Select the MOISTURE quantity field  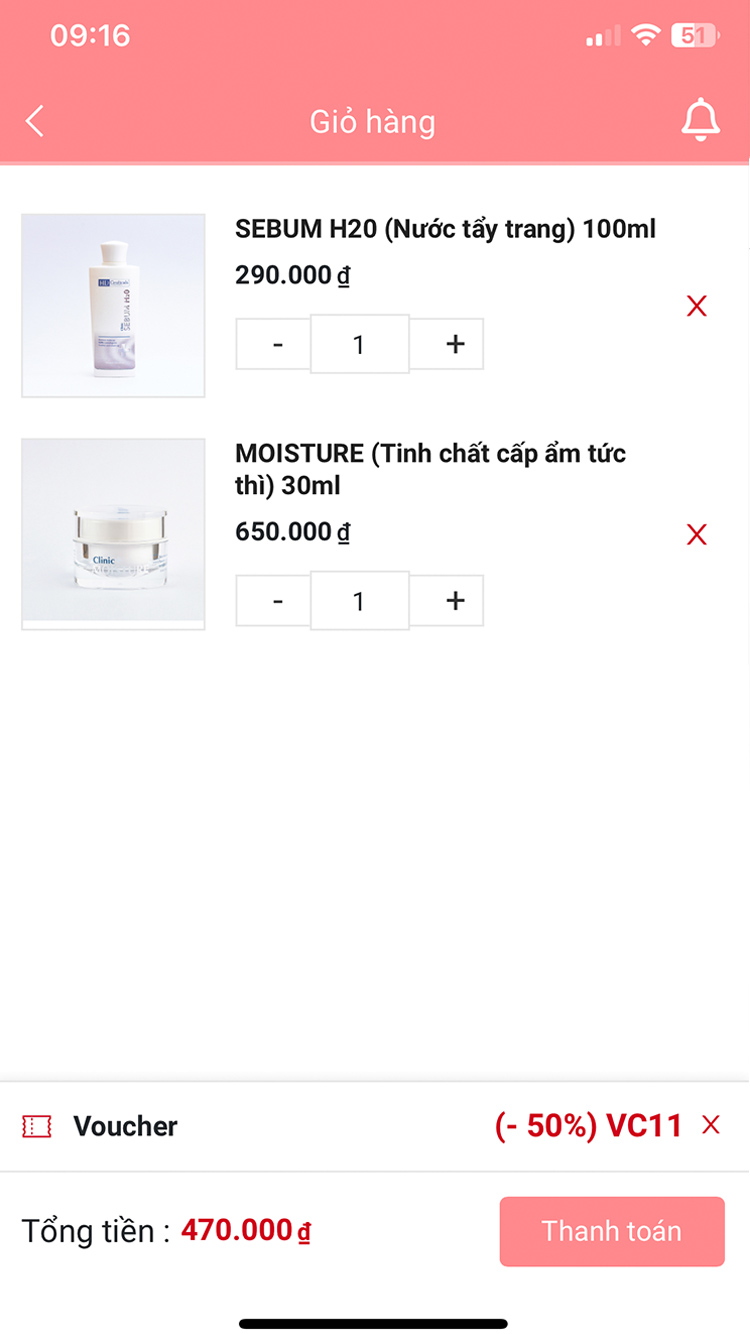(360, 600)
